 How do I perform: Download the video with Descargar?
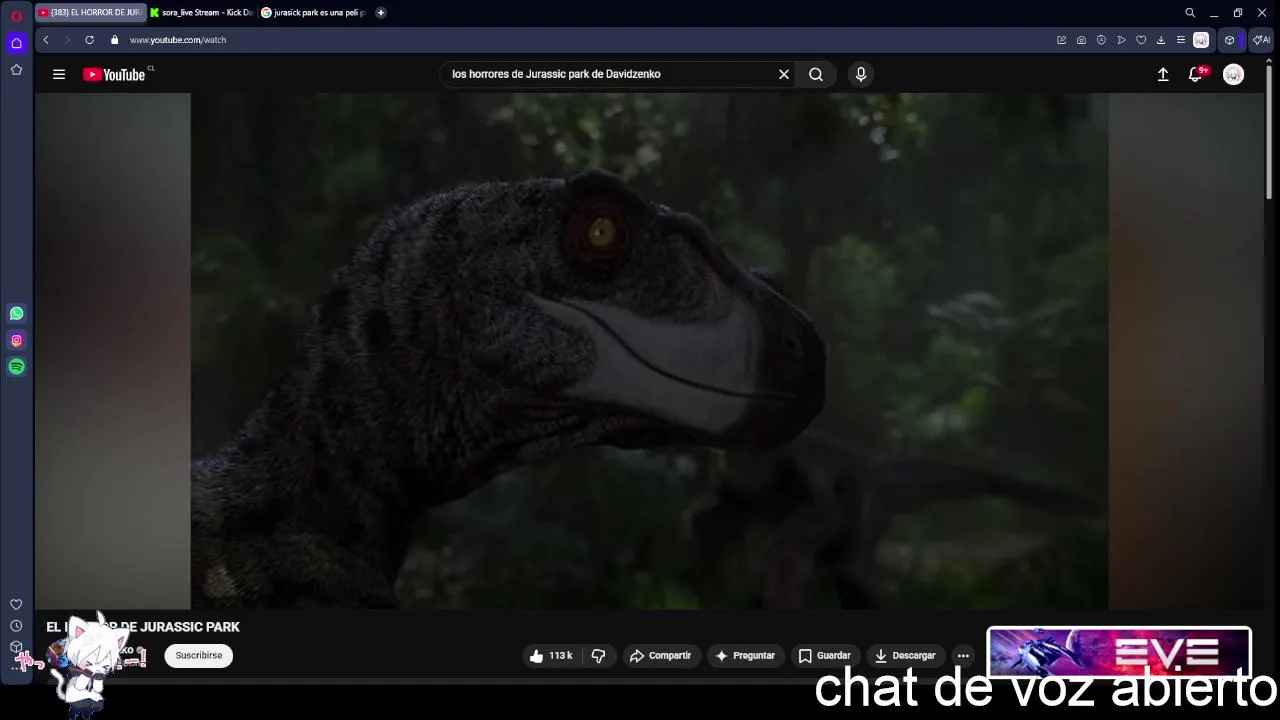[904, 656]
